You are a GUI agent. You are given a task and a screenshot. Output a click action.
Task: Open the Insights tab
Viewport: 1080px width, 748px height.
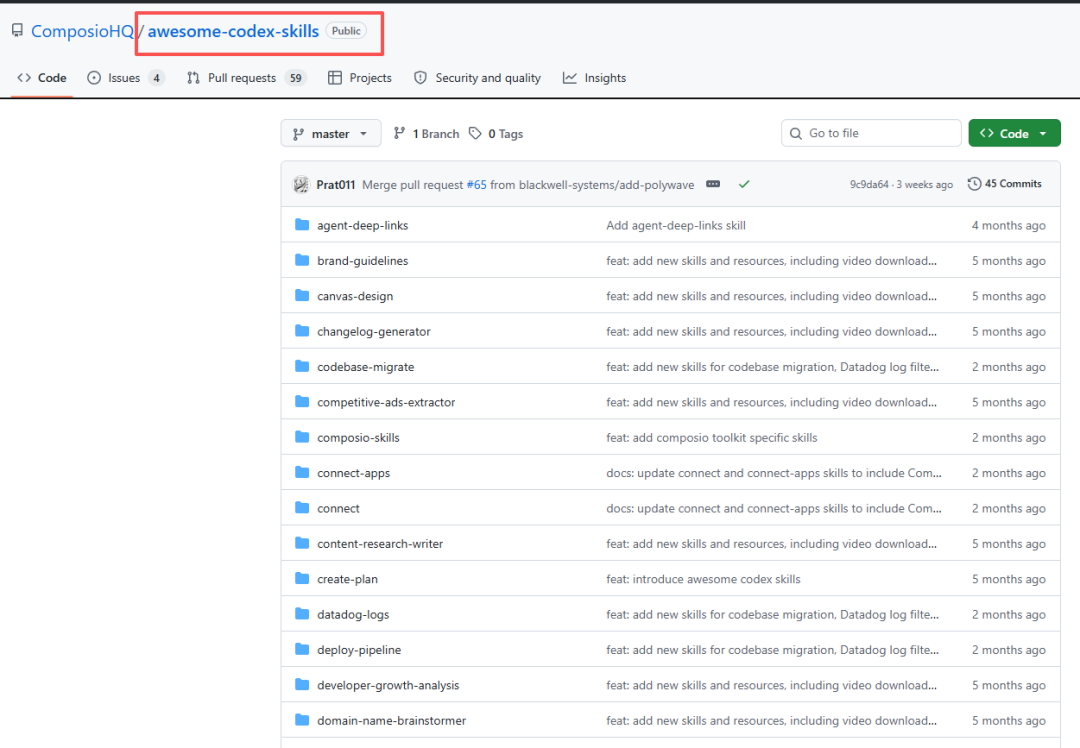click(594, 78)
